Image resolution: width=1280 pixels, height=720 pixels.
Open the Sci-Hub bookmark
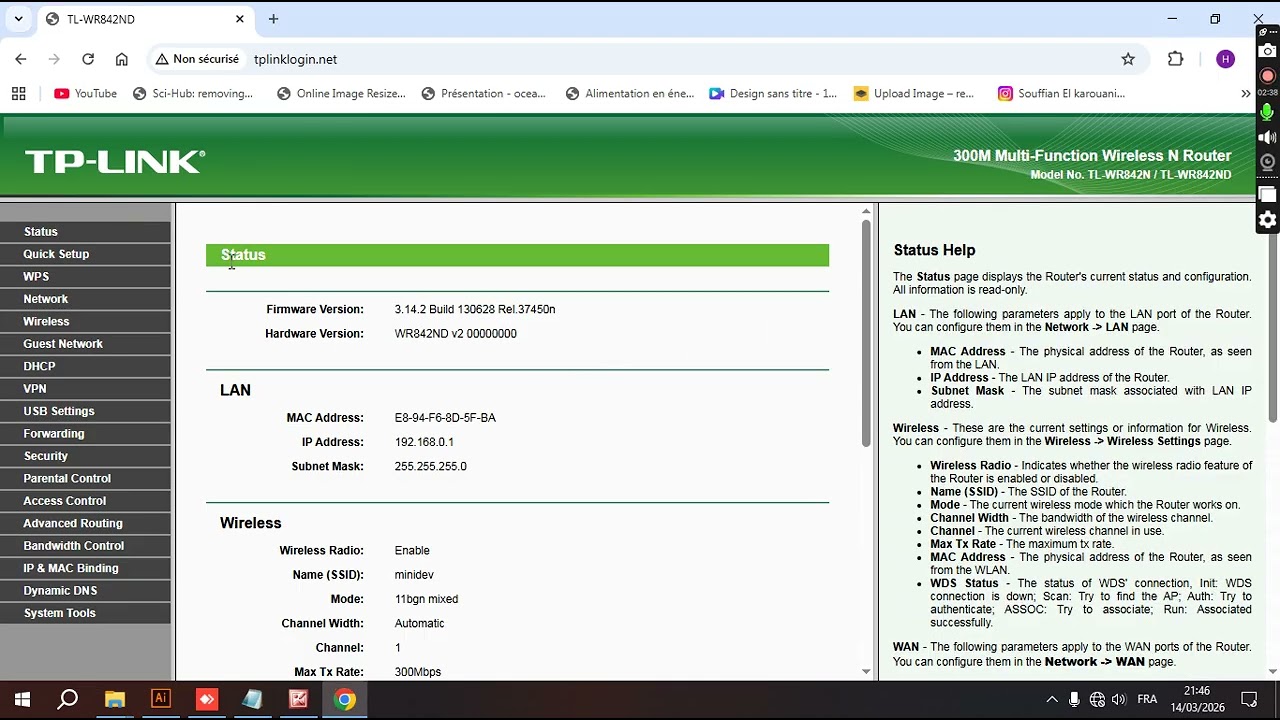[192, 93]
